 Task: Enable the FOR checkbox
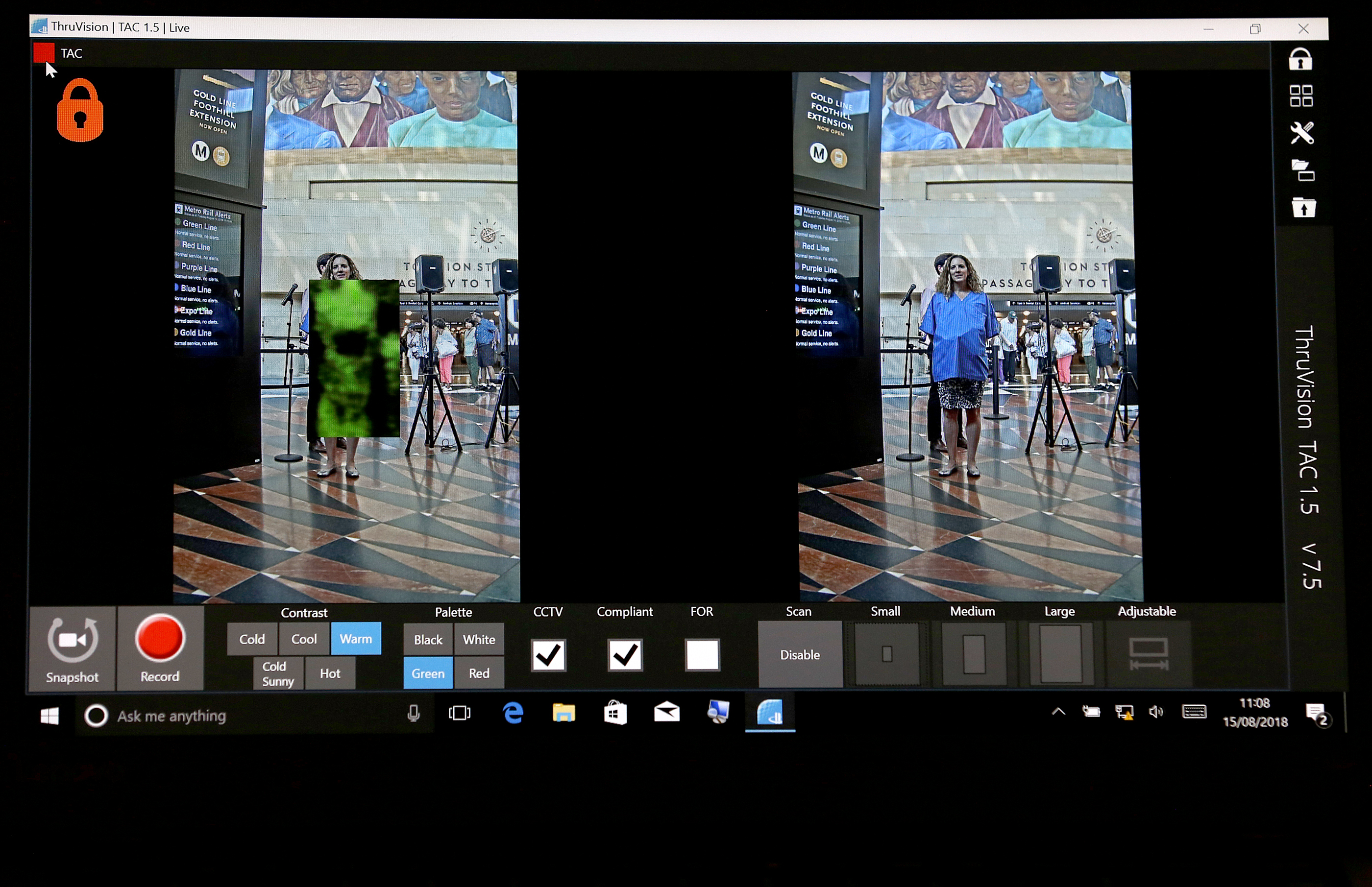pos(702,655)
